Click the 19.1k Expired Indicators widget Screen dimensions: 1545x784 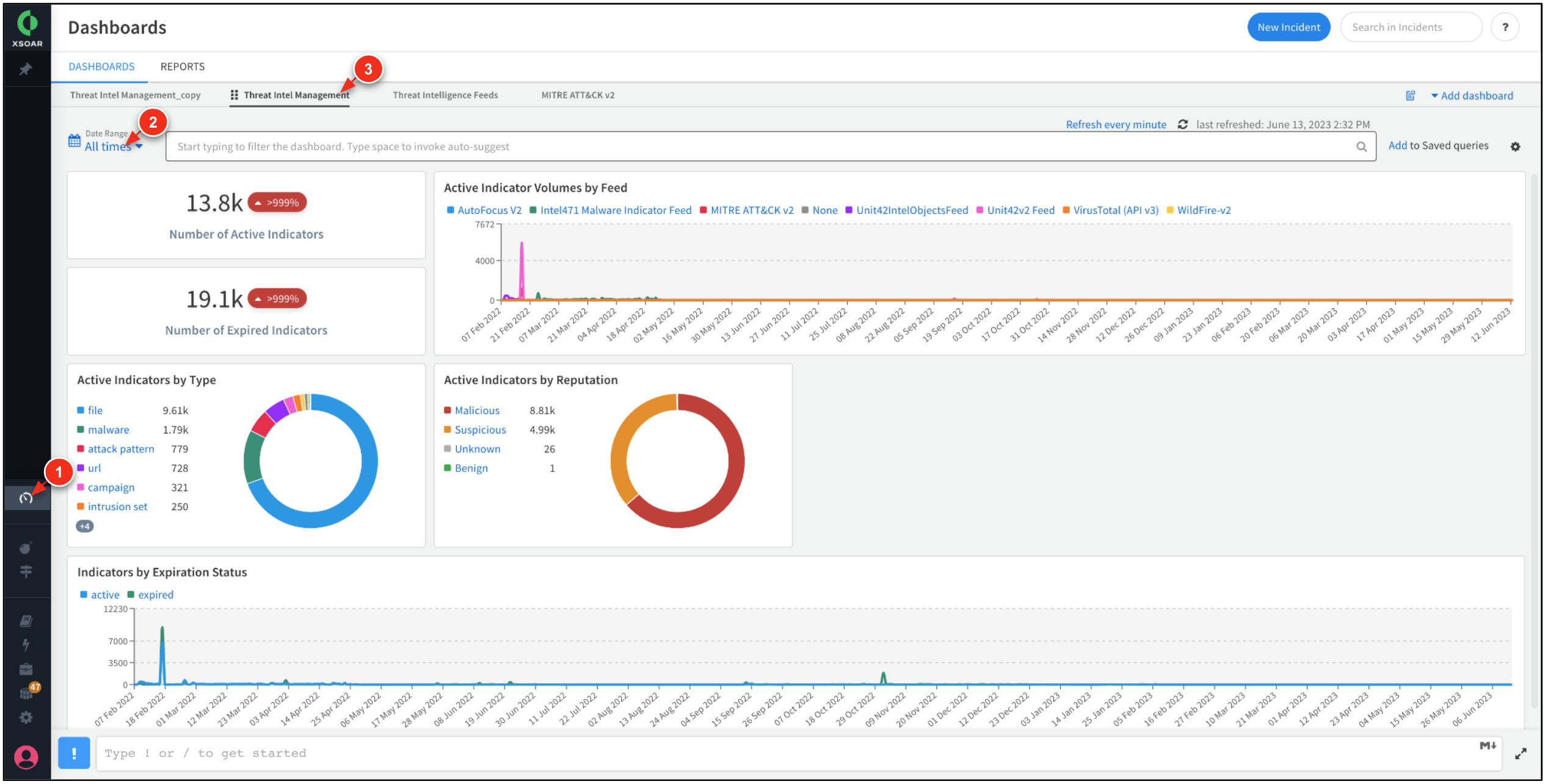pyautogui.click(x=246, y=311)
